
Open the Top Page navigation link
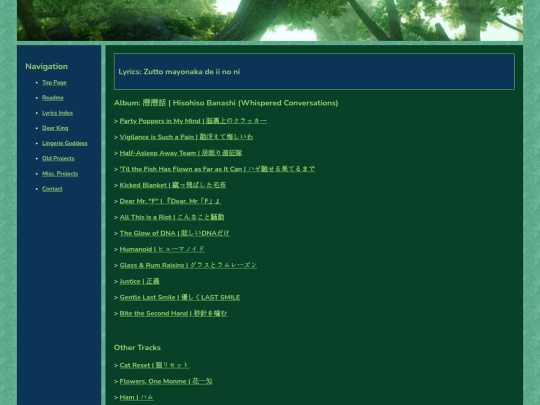coord(54,83)
